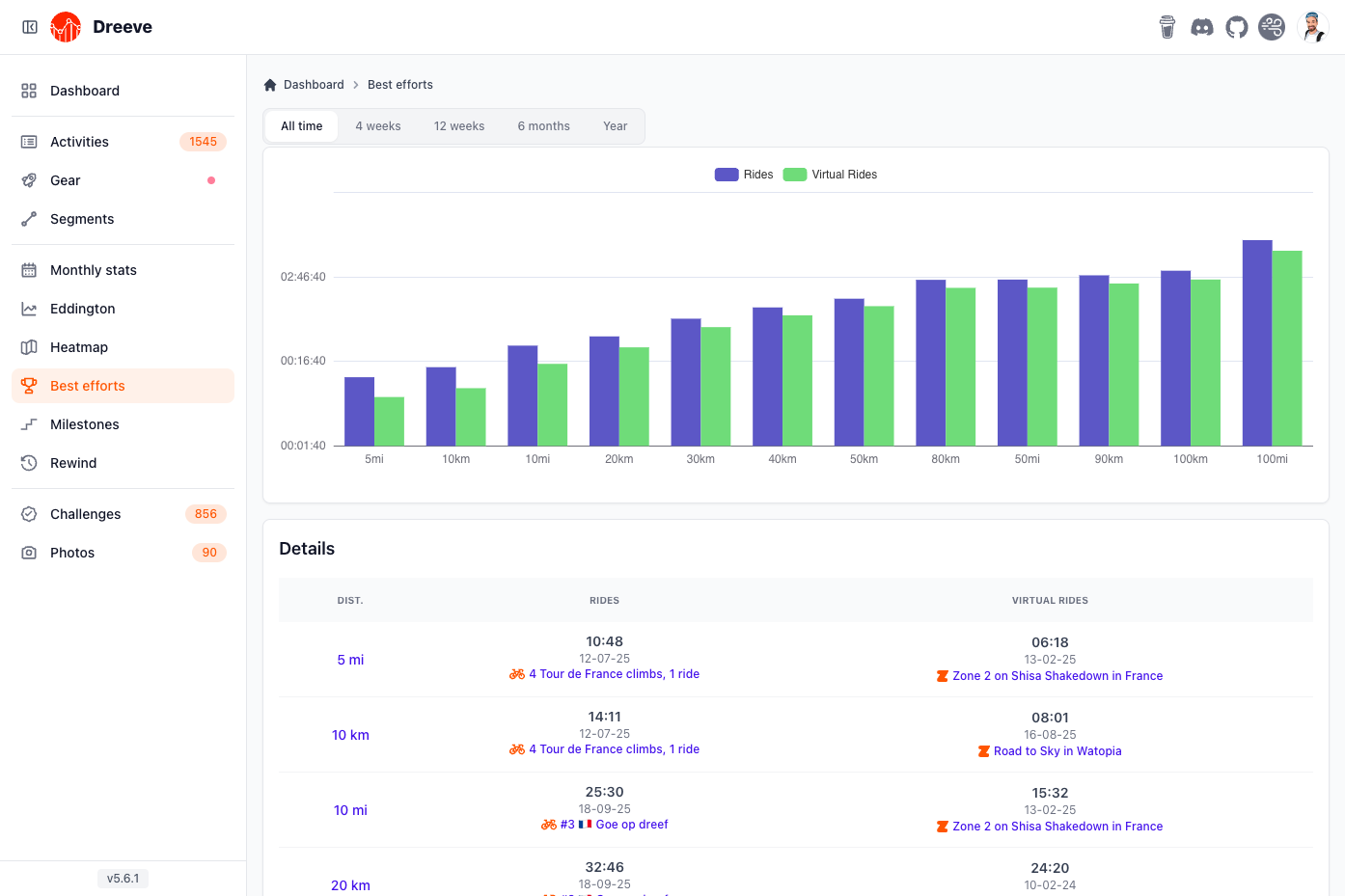Open Photos via its camera icon
This screenshot has width=1345, height=896.
pos(29,553)
